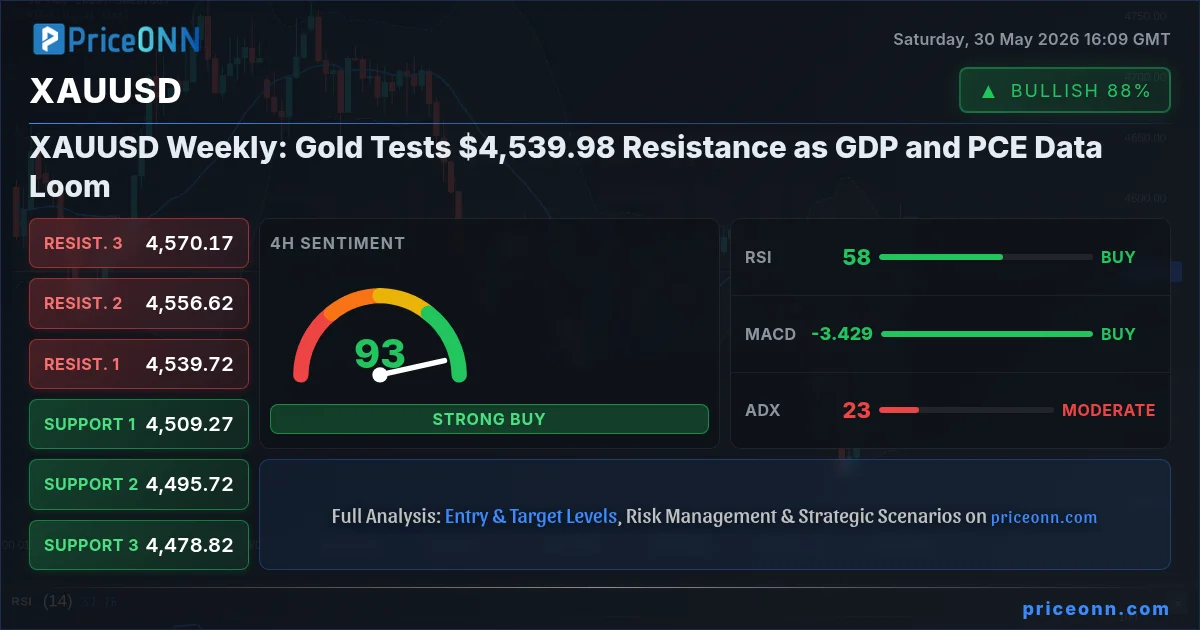Click the XAUUSD symbol heading

[x=105, y=91]
